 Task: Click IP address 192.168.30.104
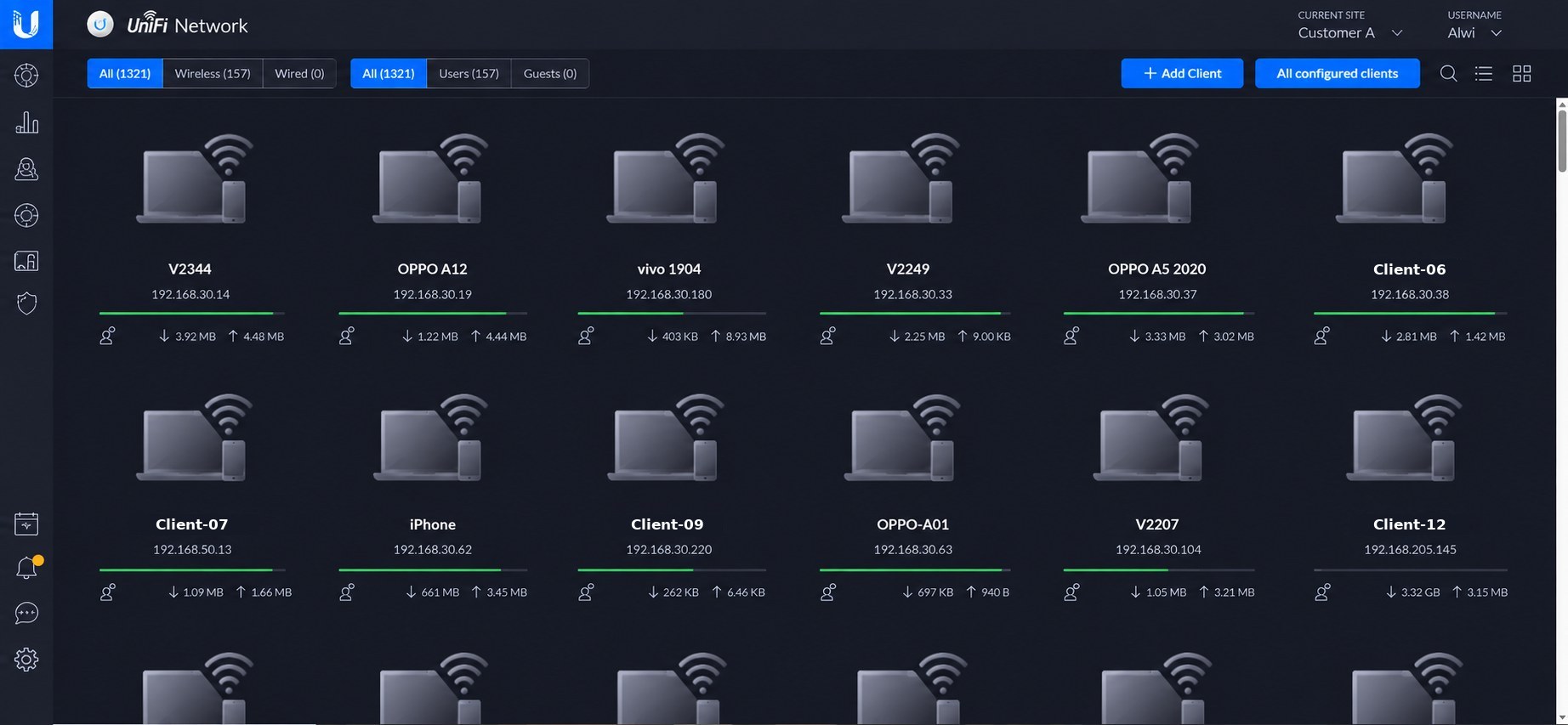[1158, 550]
